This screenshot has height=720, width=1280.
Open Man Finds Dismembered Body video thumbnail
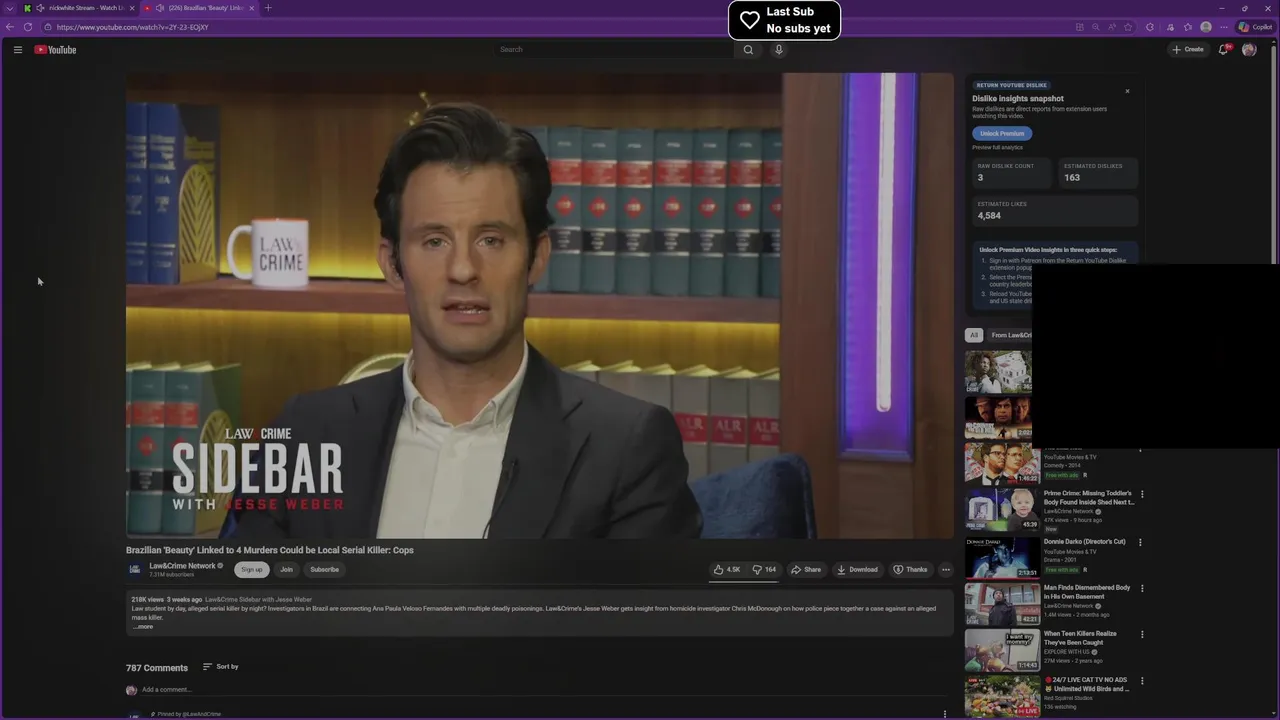(1002, 604)
